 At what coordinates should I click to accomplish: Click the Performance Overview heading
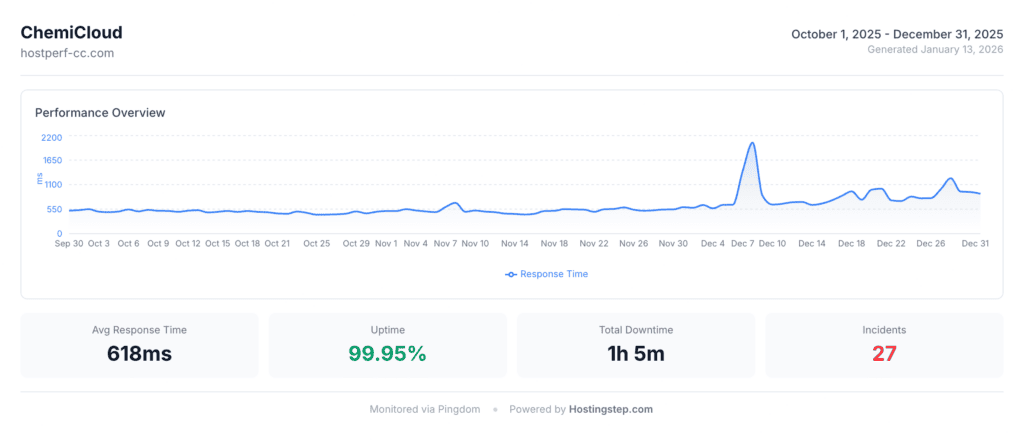[x=100, y=112]
